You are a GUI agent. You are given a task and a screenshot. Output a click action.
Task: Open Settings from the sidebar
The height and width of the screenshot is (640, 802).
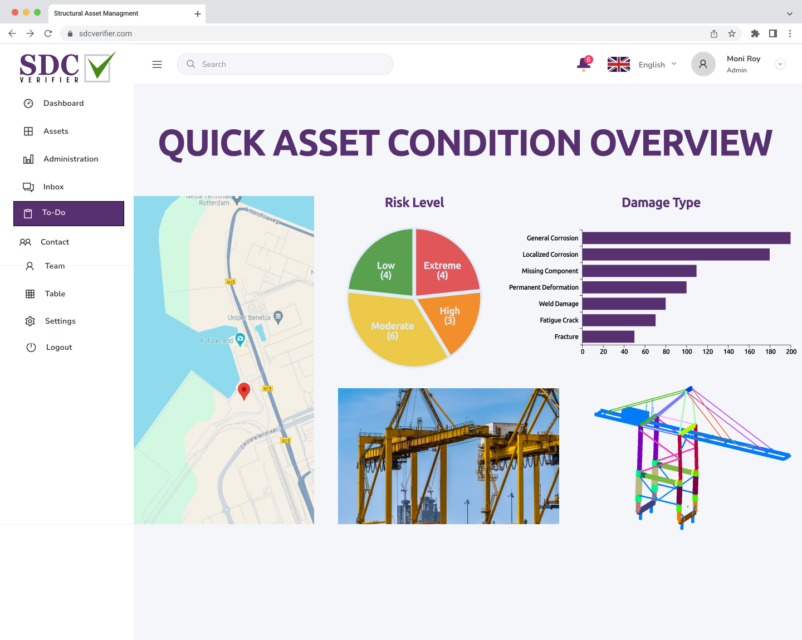(x=59, y=321)
